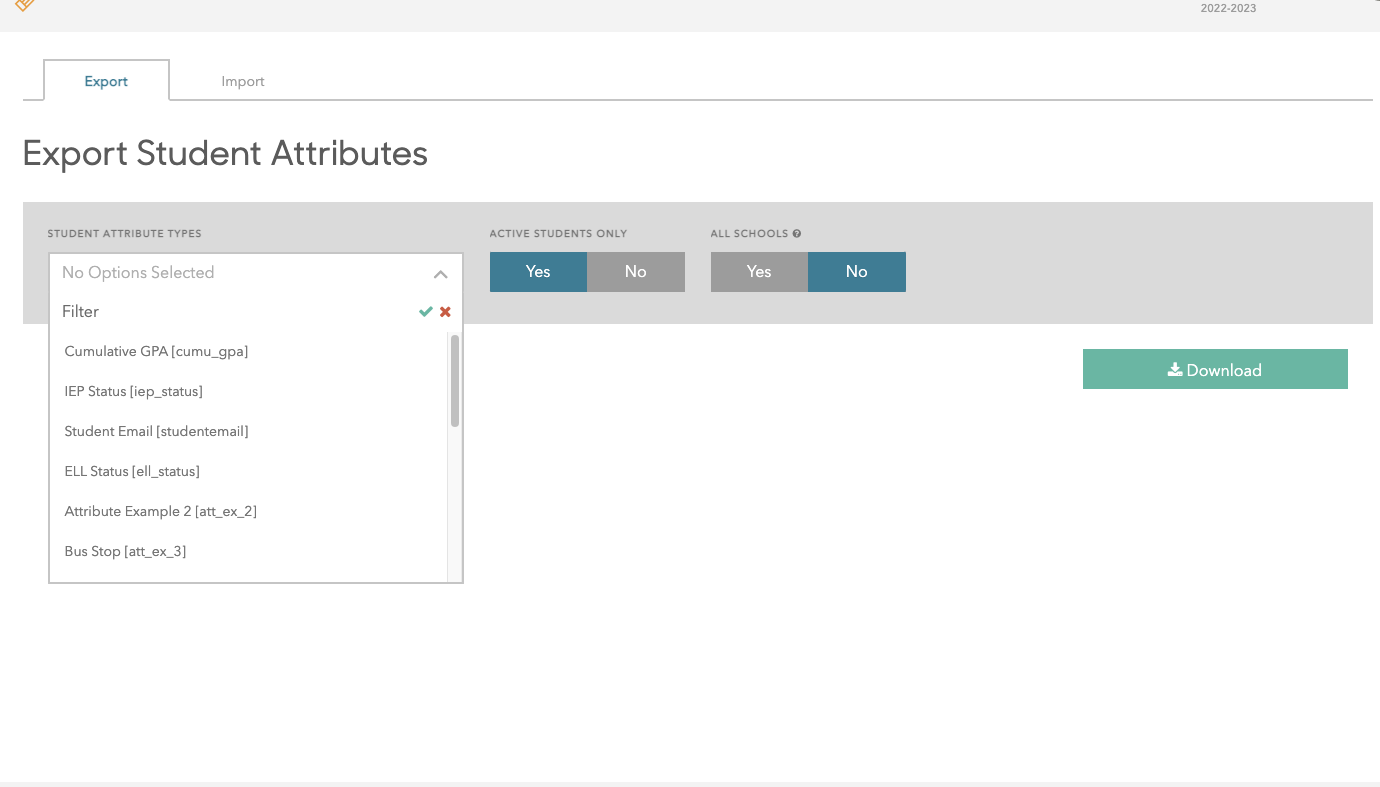Image resolution: width=1380 pixels, height=787 pixels.
Task: Select No for All Schools
Action: (856, 272)
